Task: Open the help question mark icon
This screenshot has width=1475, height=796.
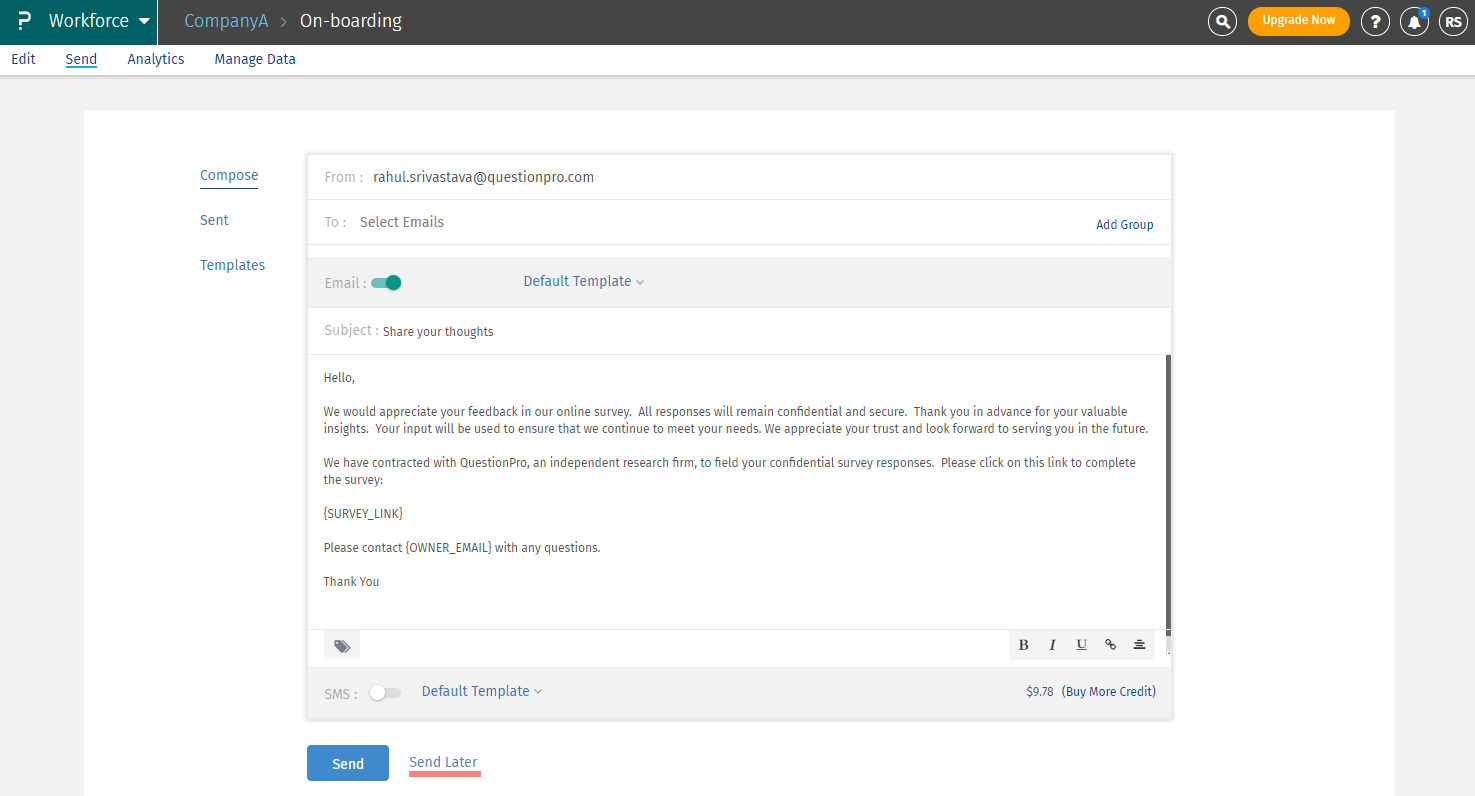Action: click(1376, 21)
